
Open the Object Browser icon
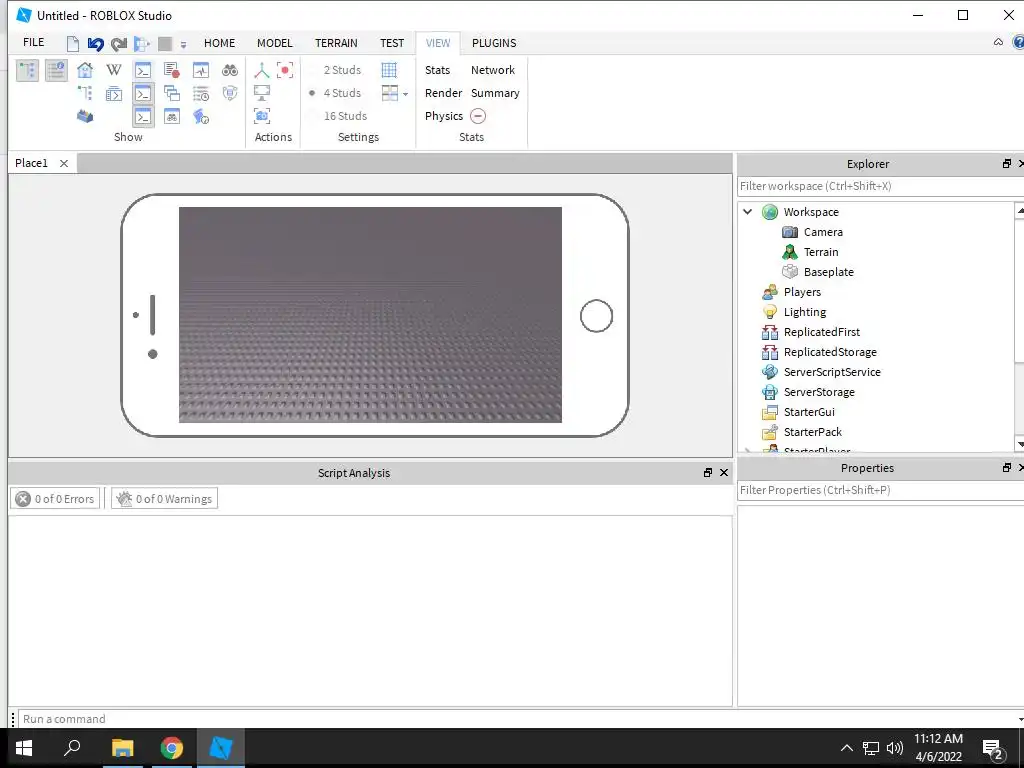pos(114,93)
